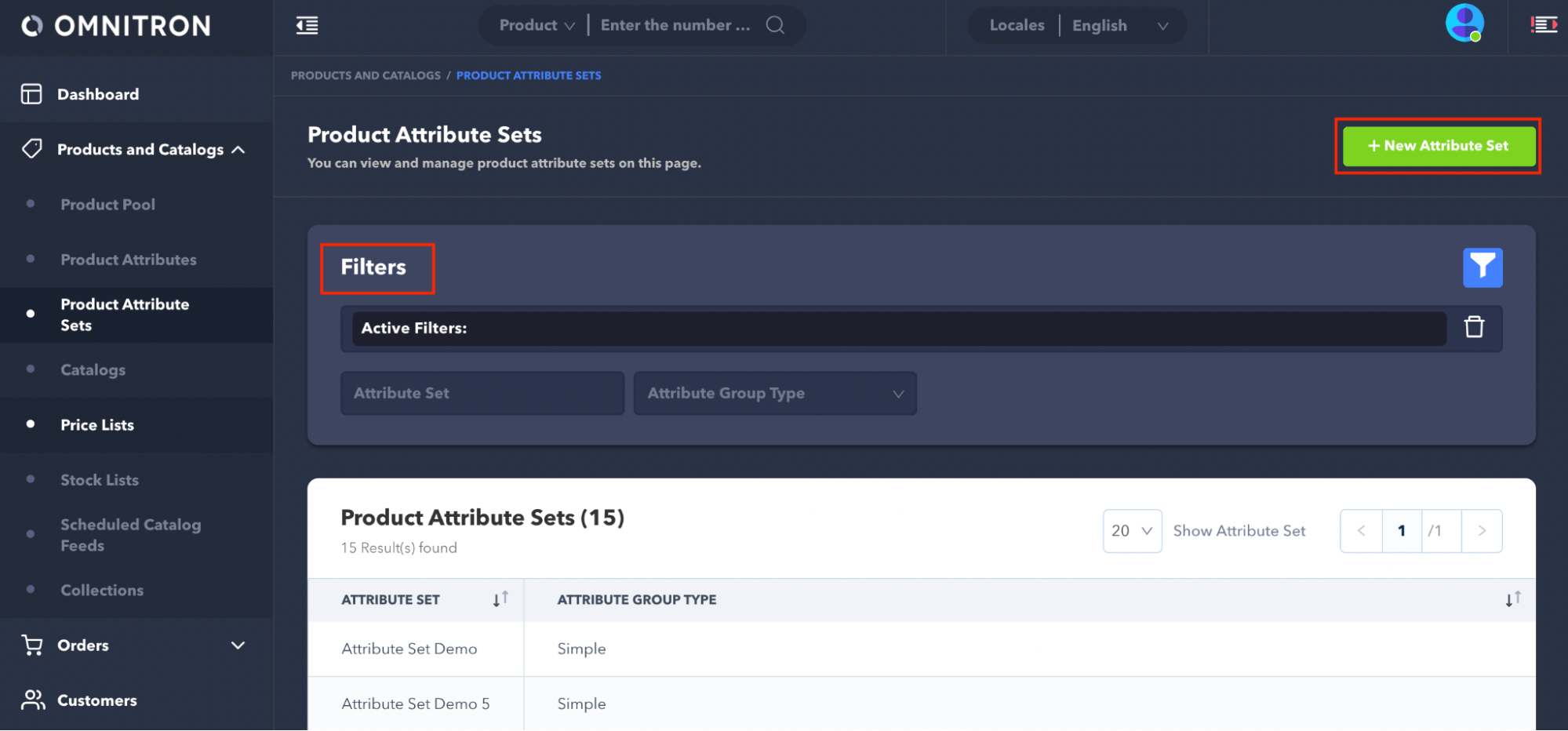Open the Attribute Group Type dropdown
1568x731 pixels.
coord(774,394)
